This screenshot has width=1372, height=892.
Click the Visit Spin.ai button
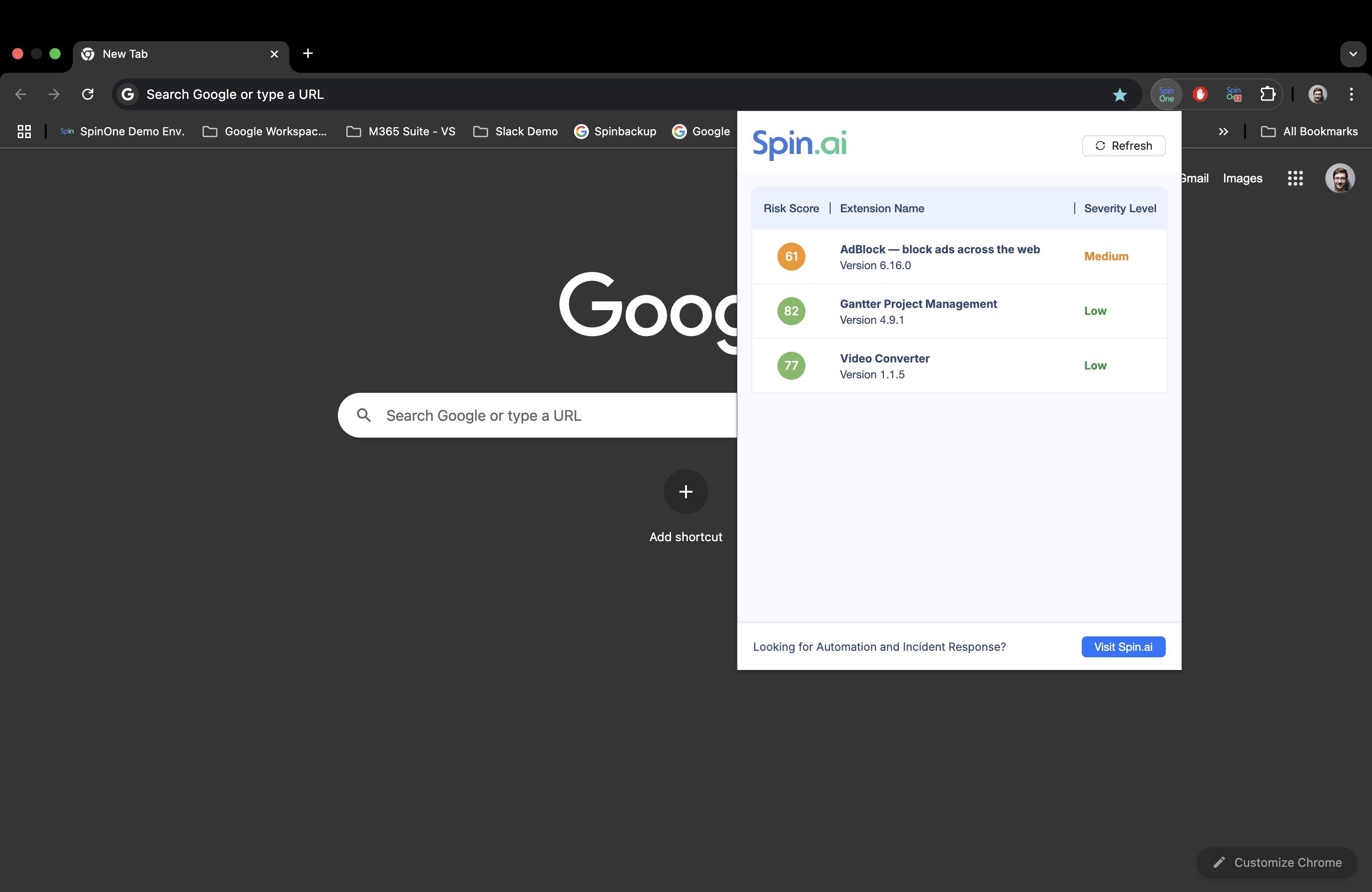pyautogui.click(x=1123, y=647)
